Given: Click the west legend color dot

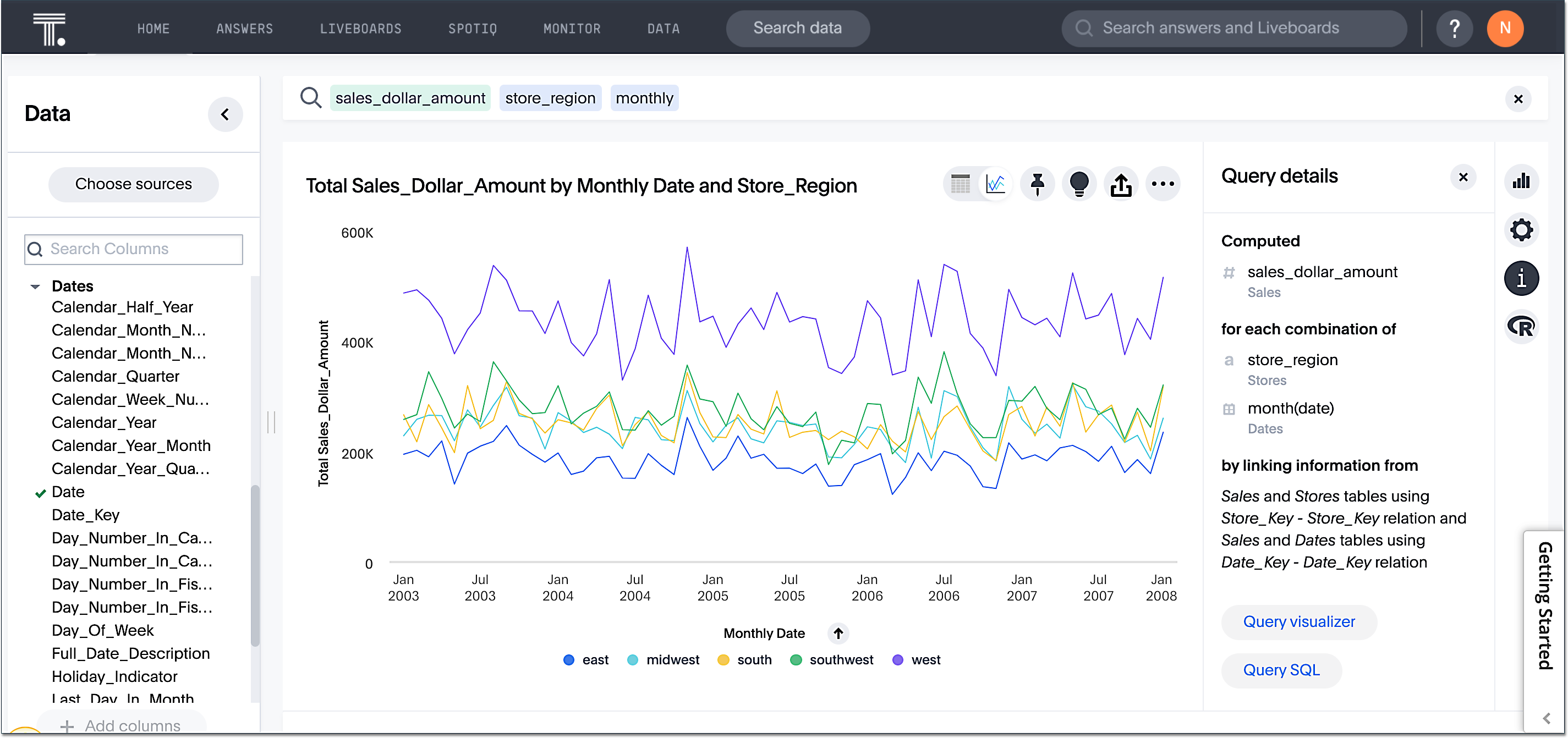Looking at the screenshot, I should (x=897, y=660).
